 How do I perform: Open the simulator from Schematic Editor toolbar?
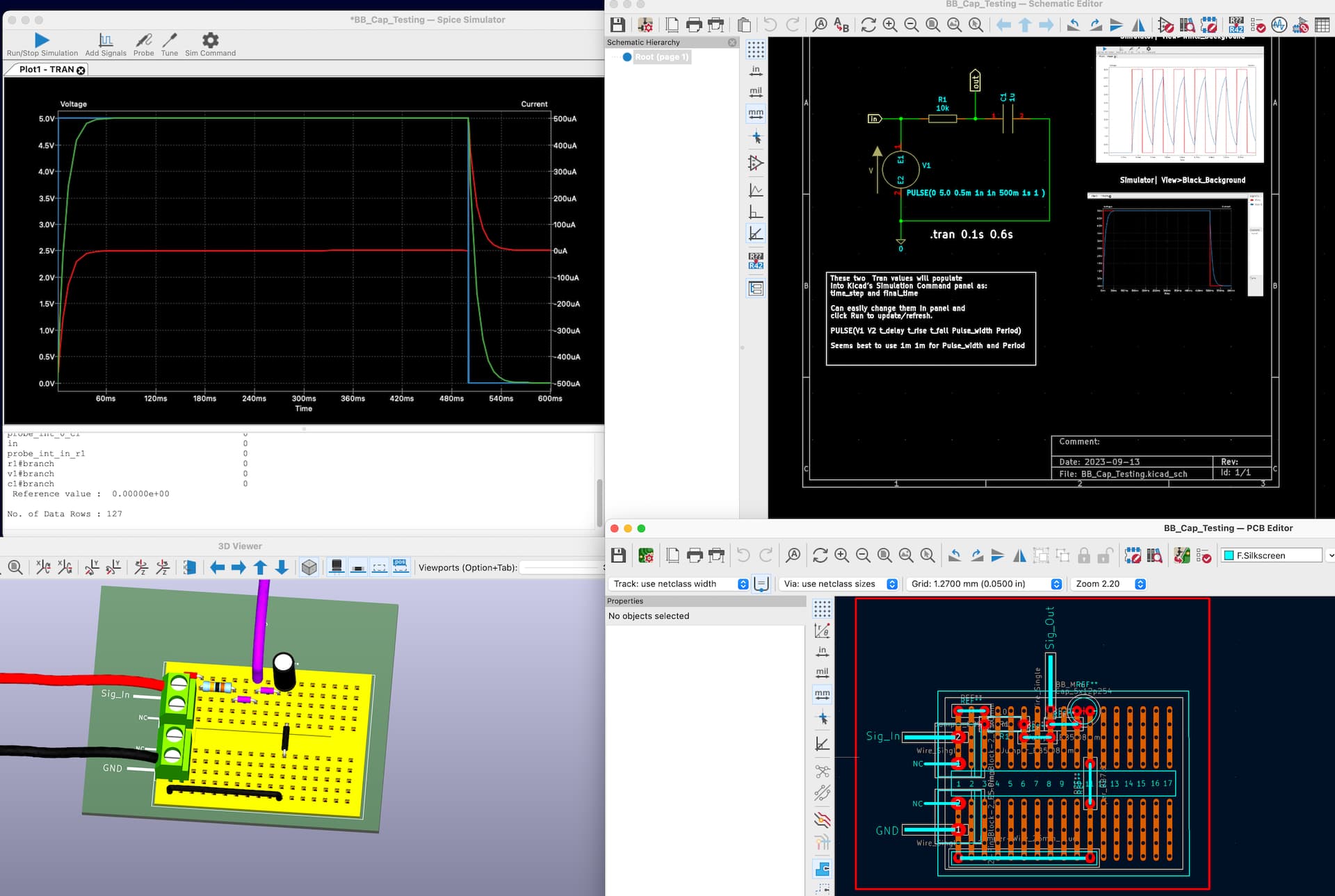tap(1279, 25)
